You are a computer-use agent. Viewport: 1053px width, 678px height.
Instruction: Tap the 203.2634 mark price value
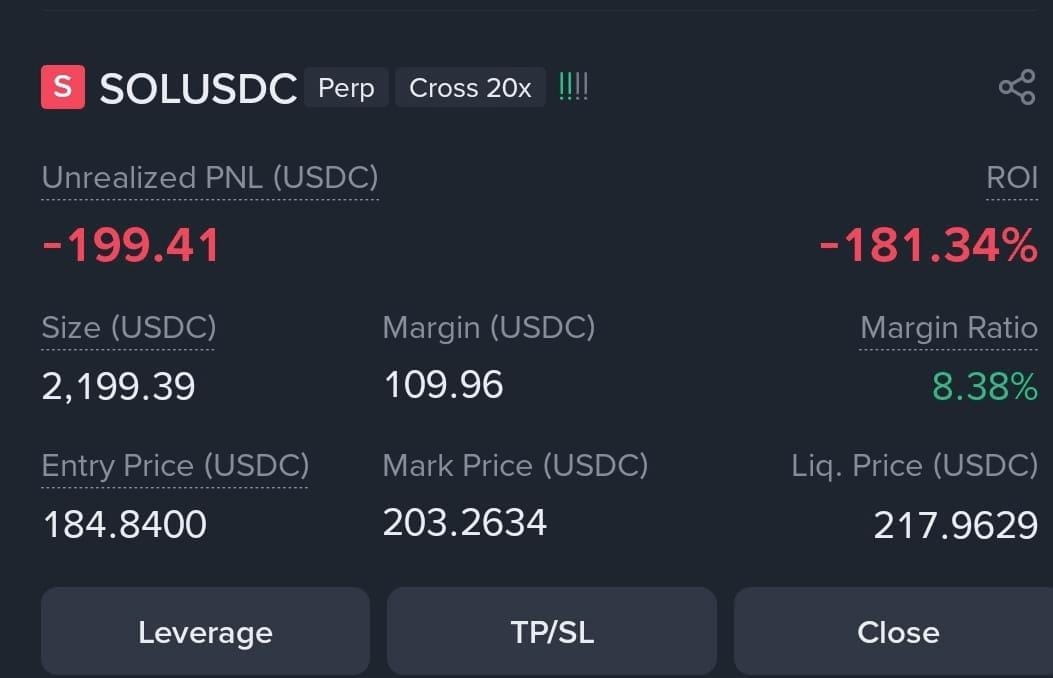(465, 522)
